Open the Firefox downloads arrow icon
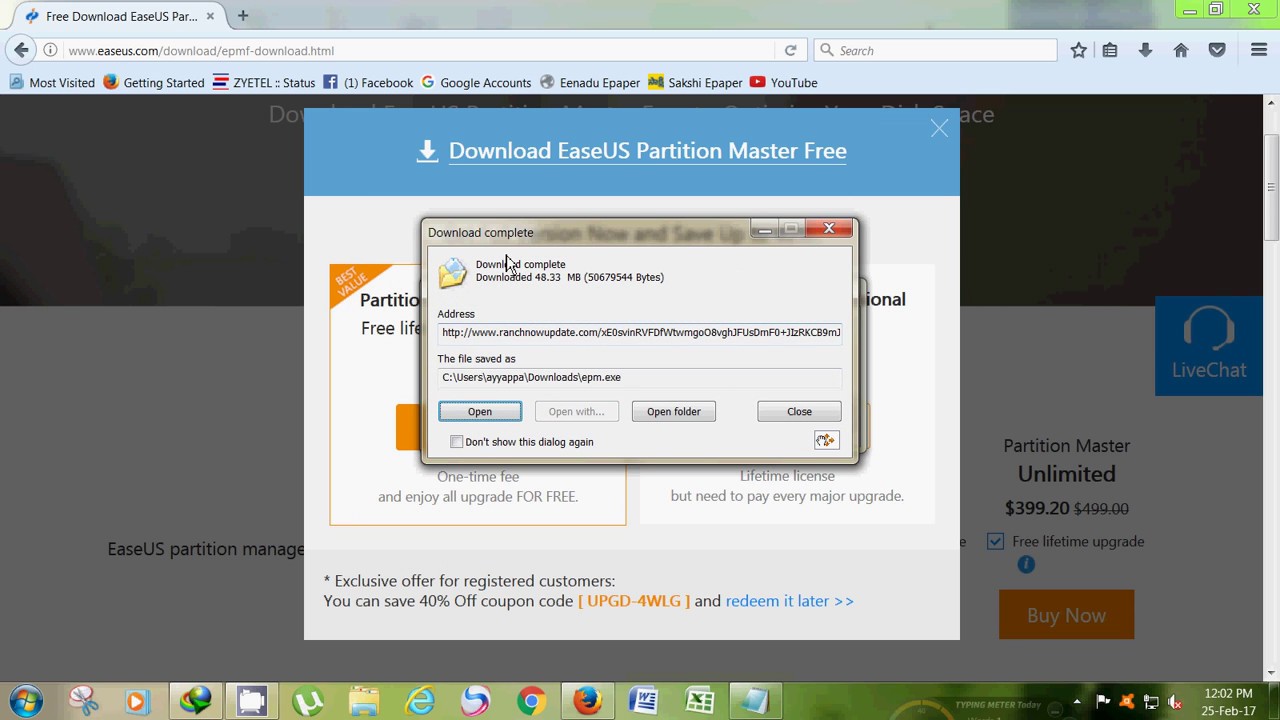 tap(1145, 50)
